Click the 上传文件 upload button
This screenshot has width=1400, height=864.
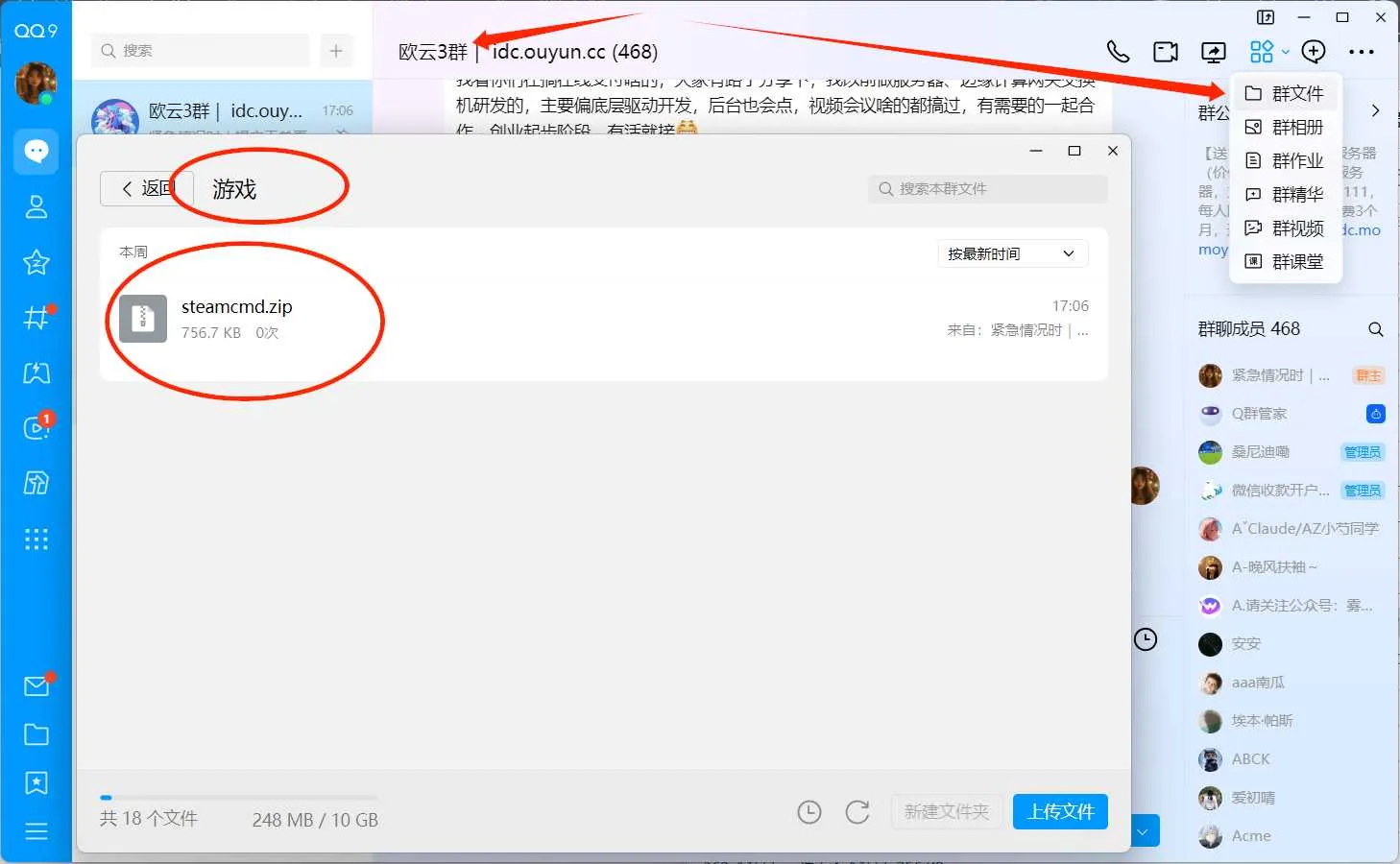tap(1061, 812)
